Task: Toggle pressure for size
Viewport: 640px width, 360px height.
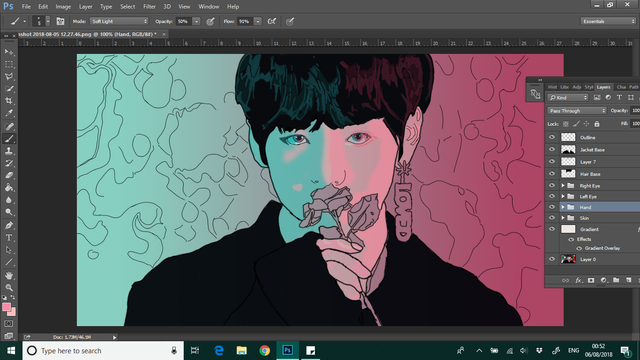Action: click(x=290, y=21)
